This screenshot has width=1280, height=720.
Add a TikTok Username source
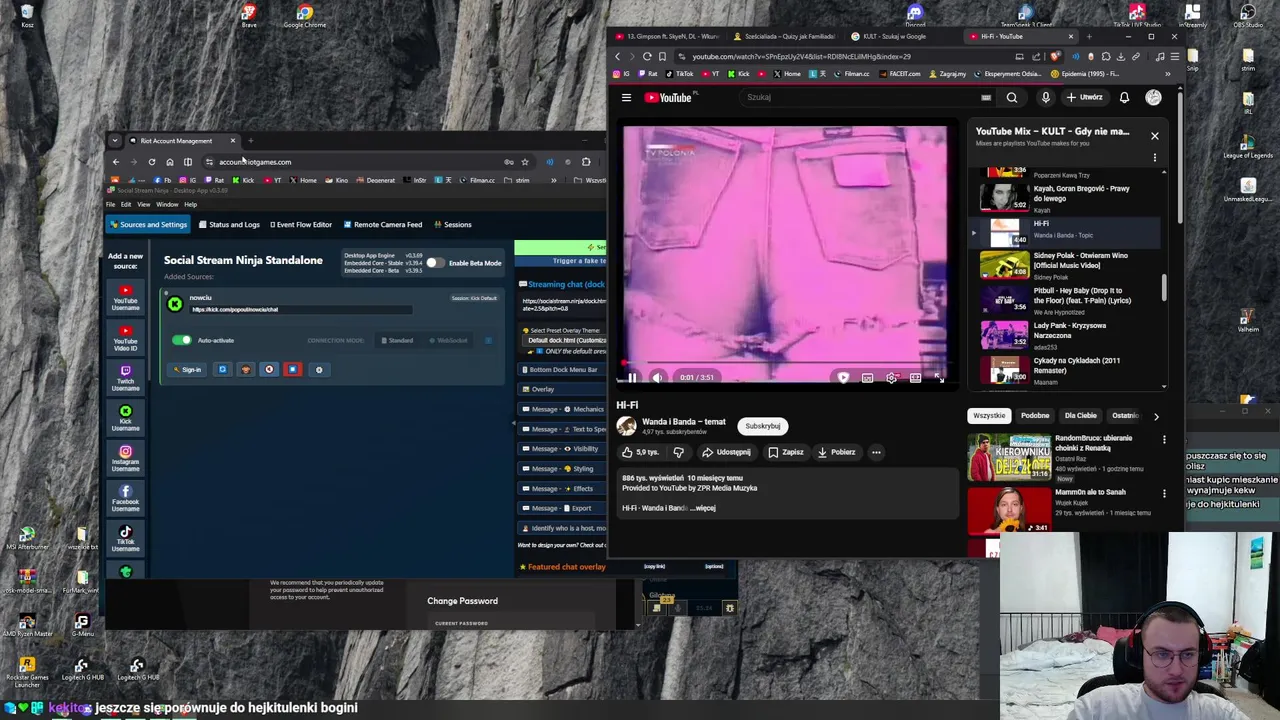(125, 540)
